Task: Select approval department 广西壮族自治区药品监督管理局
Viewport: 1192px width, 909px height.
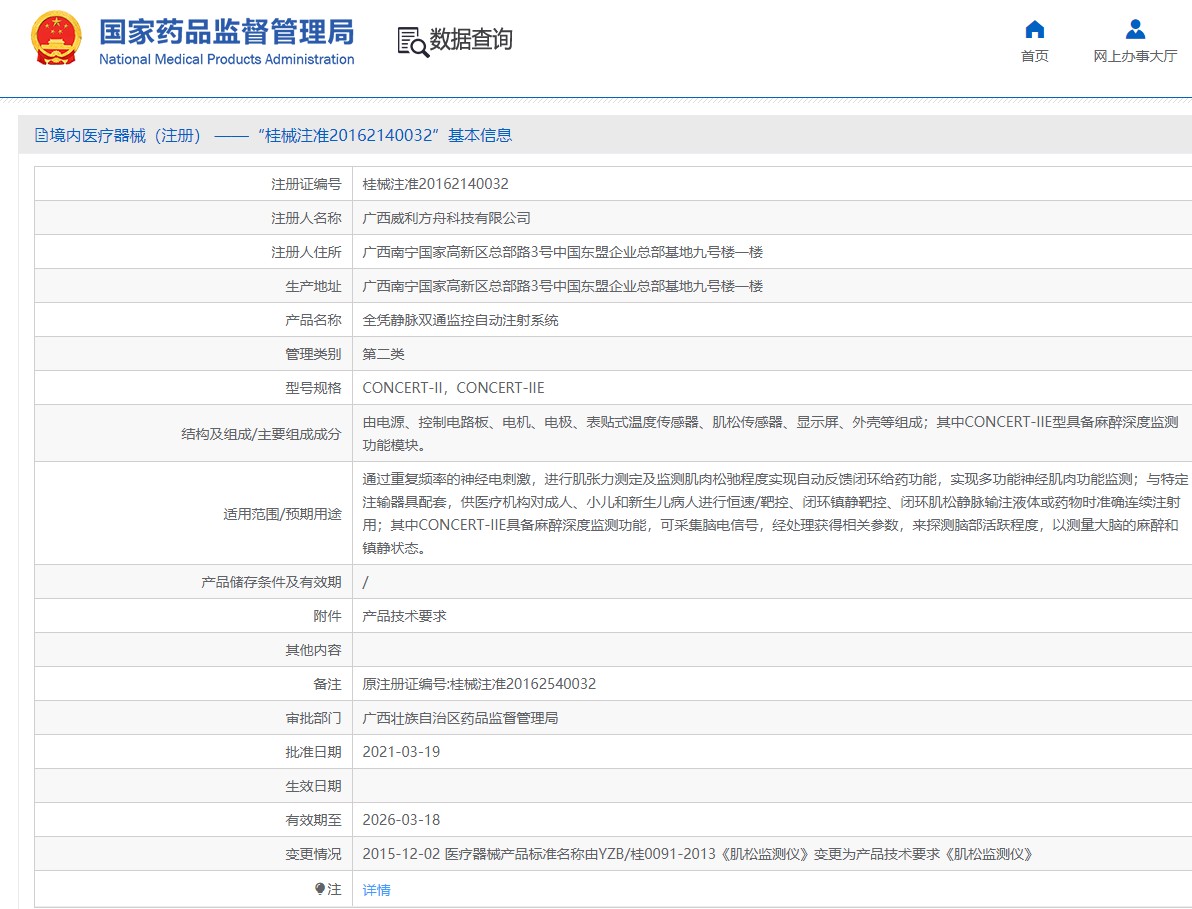Action: point(460,718)
